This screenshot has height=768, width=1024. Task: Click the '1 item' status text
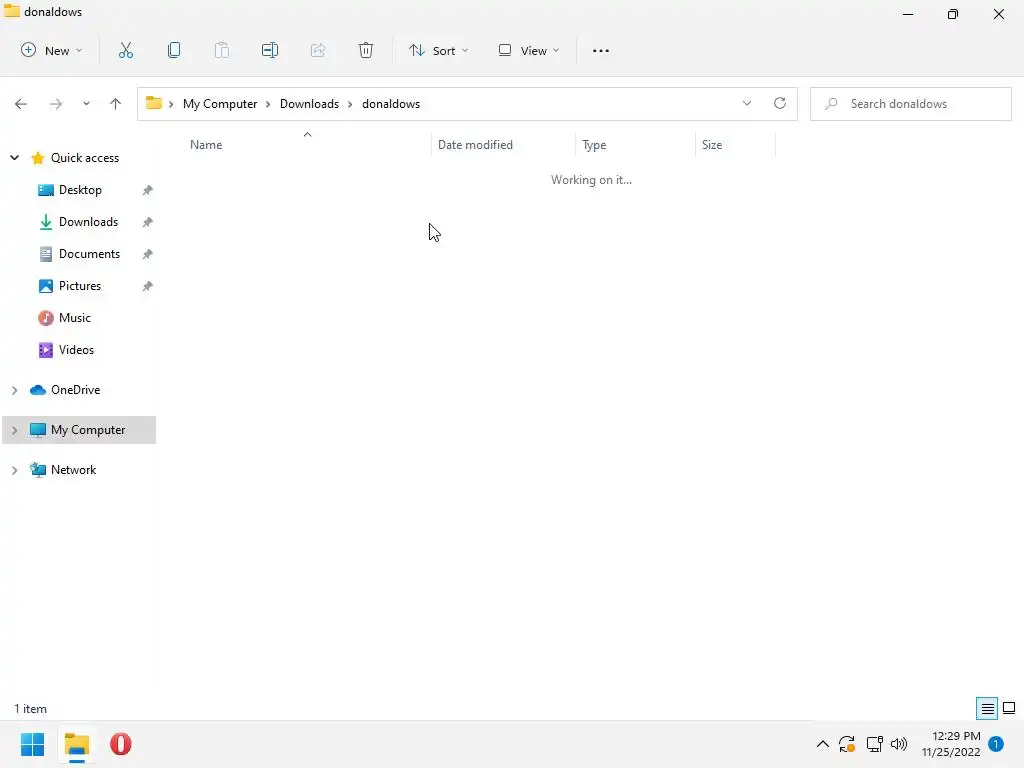pyautogui.click(x=31, y=709)
